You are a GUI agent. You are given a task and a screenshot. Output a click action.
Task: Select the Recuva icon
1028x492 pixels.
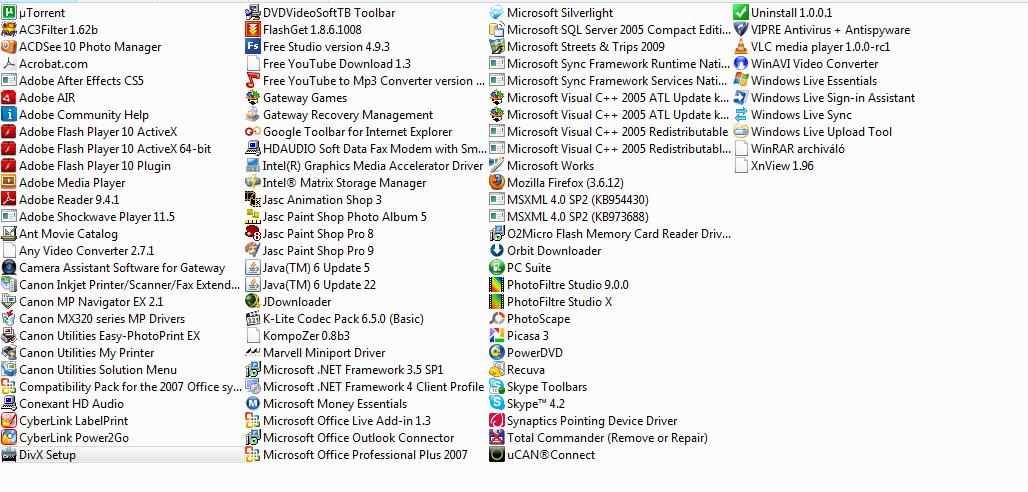tap(496, 370)
